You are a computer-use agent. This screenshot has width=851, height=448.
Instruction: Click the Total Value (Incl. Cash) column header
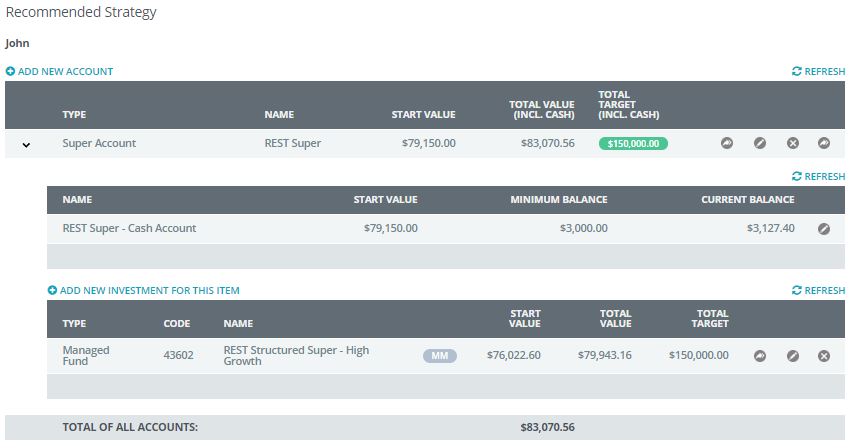point(541,109)
